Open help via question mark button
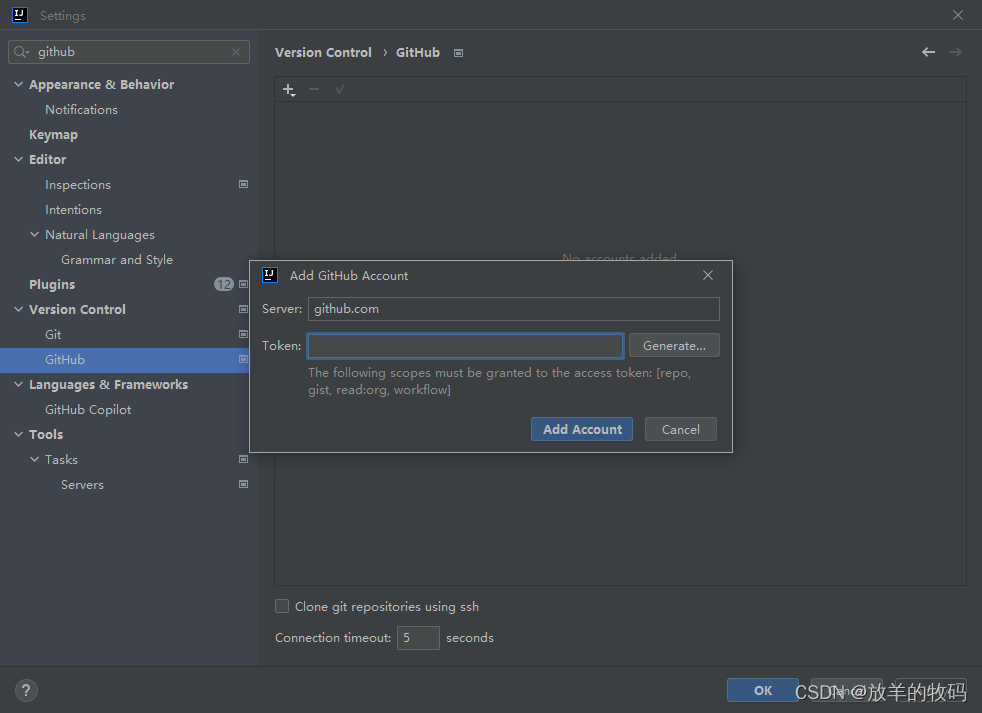Image resolution: width=982 pixels, height=713 pixels. point(26,690)
